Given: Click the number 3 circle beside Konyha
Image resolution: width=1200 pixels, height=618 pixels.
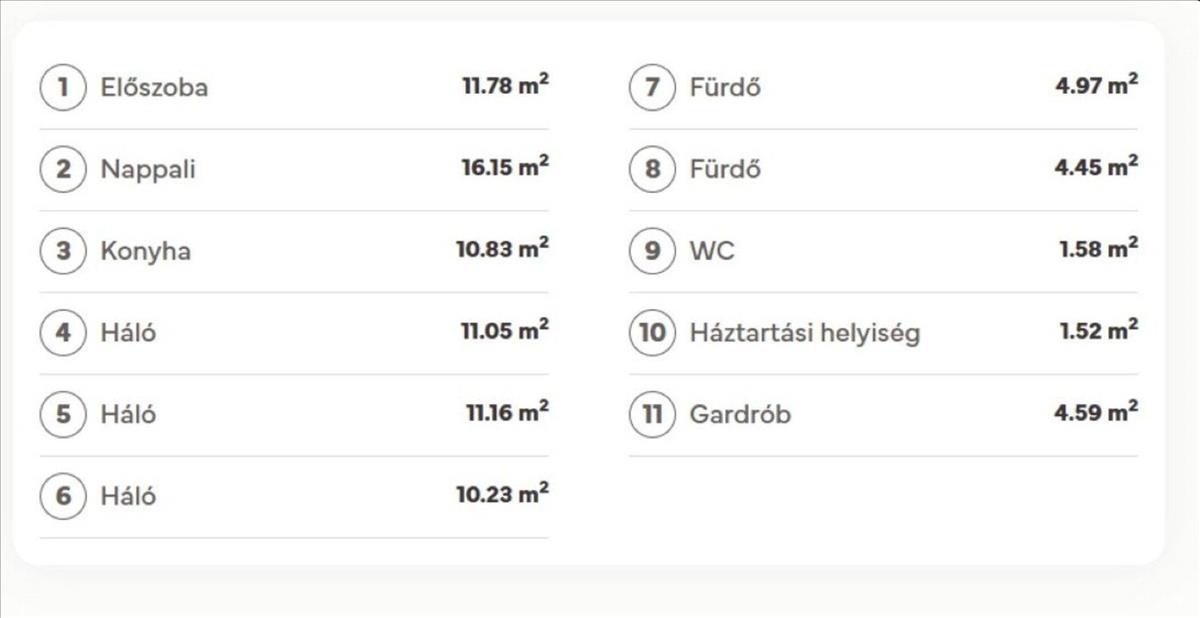Looking at the screenshot, I should coord(64,251).
